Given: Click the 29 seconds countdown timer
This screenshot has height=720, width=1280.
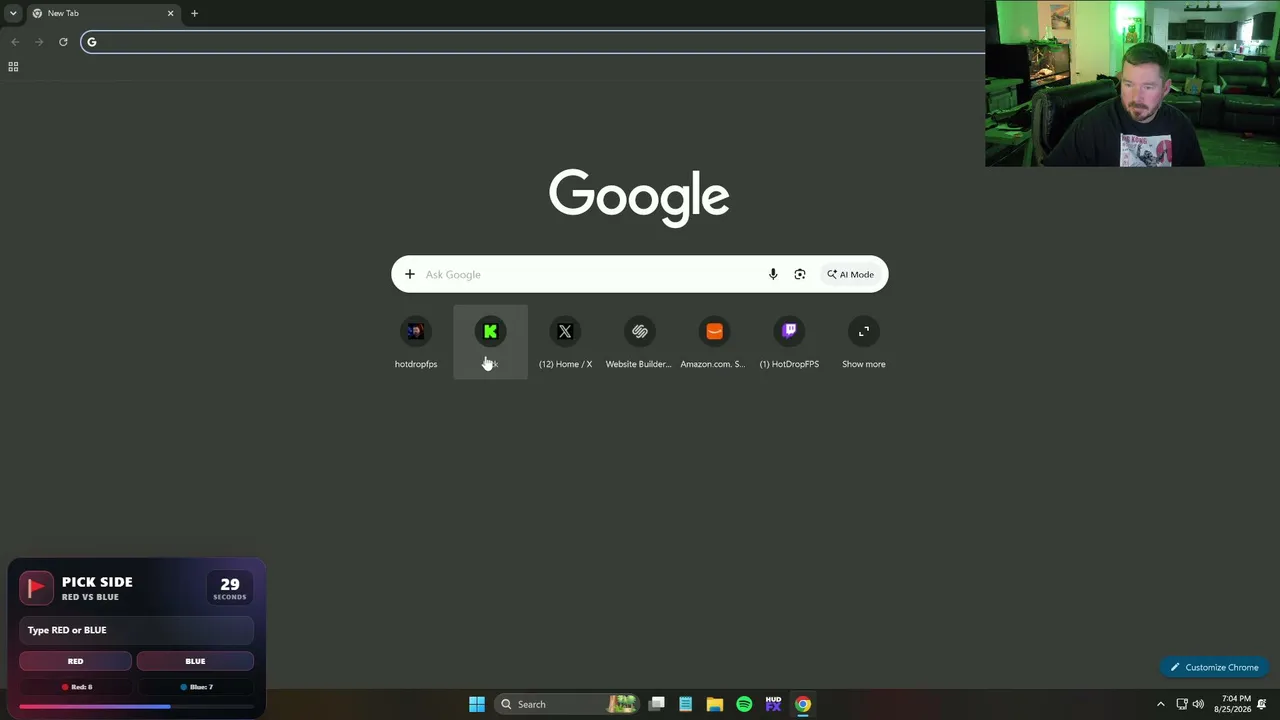Looking at the screenshot, I should (230, 588).
